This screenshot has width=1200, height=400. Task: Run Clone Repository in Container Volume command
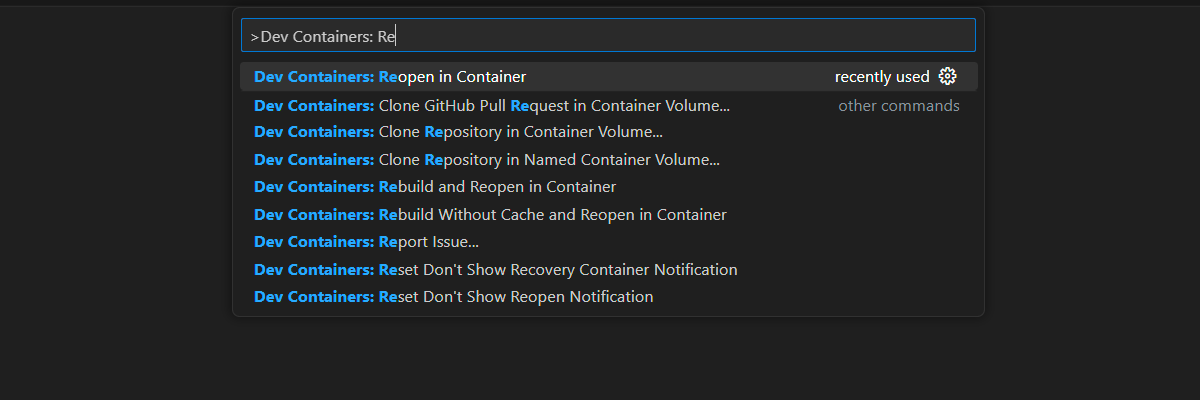tap(608, 132)
